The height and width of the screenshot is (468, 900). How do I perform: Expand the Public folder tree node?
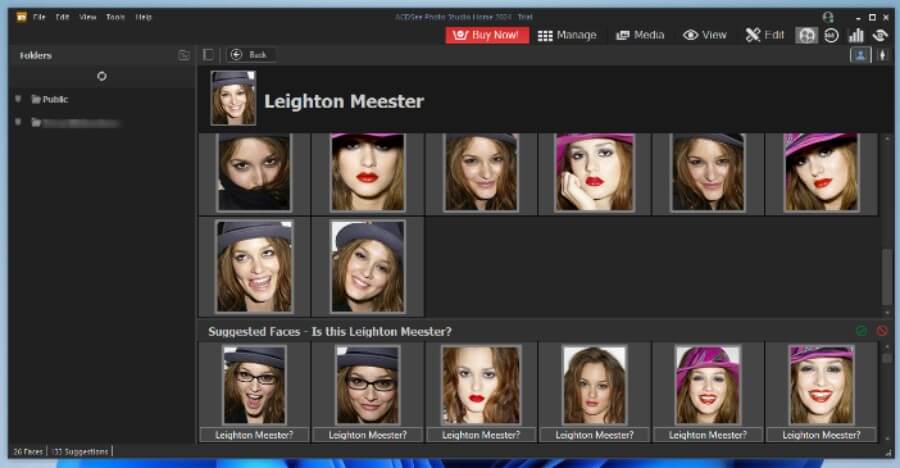(x=18, y=99)
